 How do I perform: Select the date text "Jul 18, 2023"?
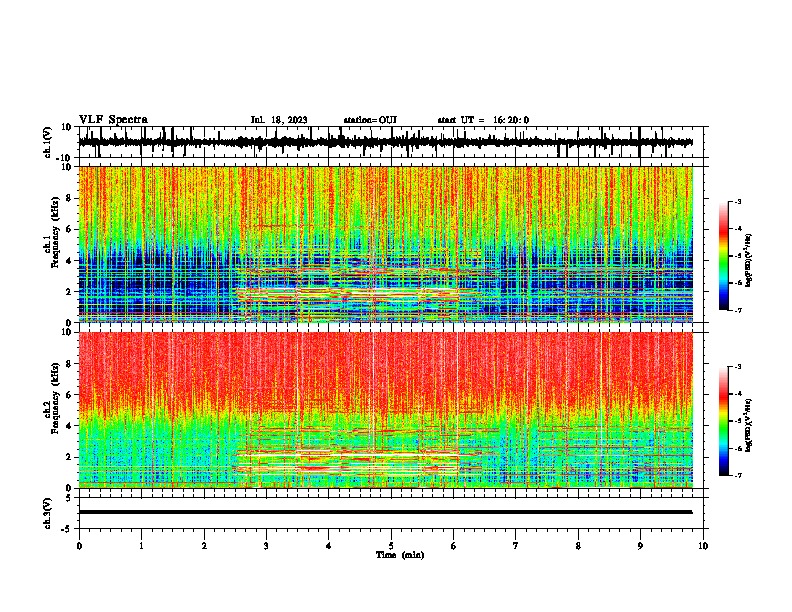(x=279, y=120)
